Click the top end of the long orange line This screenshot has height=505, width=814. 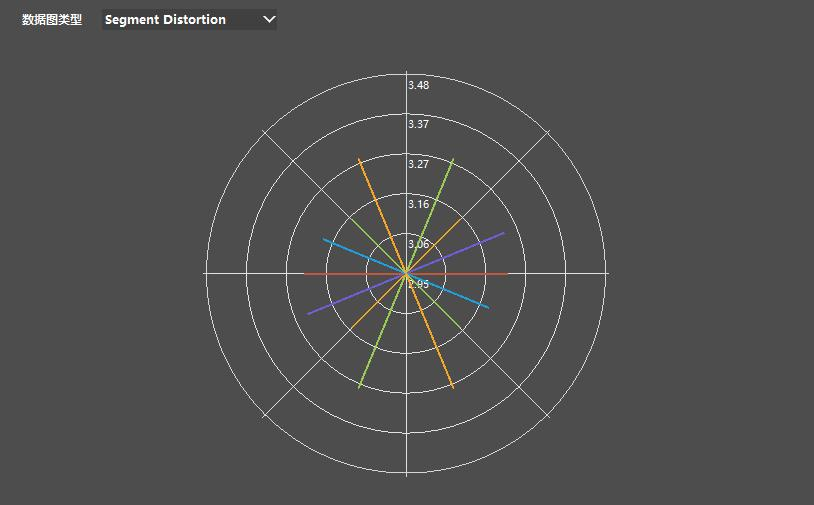pyautogui.click(x=359, y=159)
